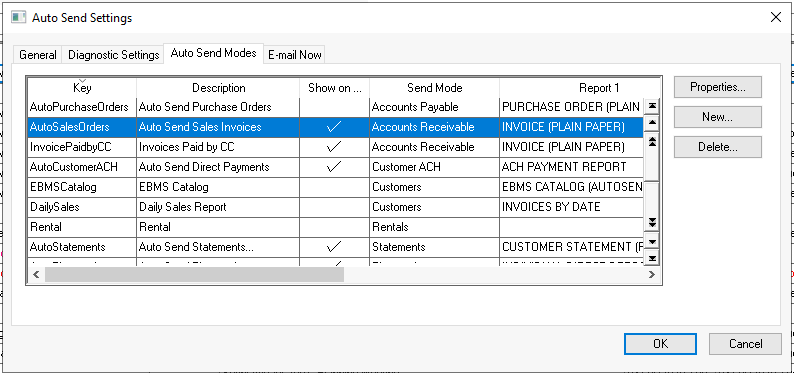
Task: Select the DailySales key cell
Action: click(x=82, y=207)
